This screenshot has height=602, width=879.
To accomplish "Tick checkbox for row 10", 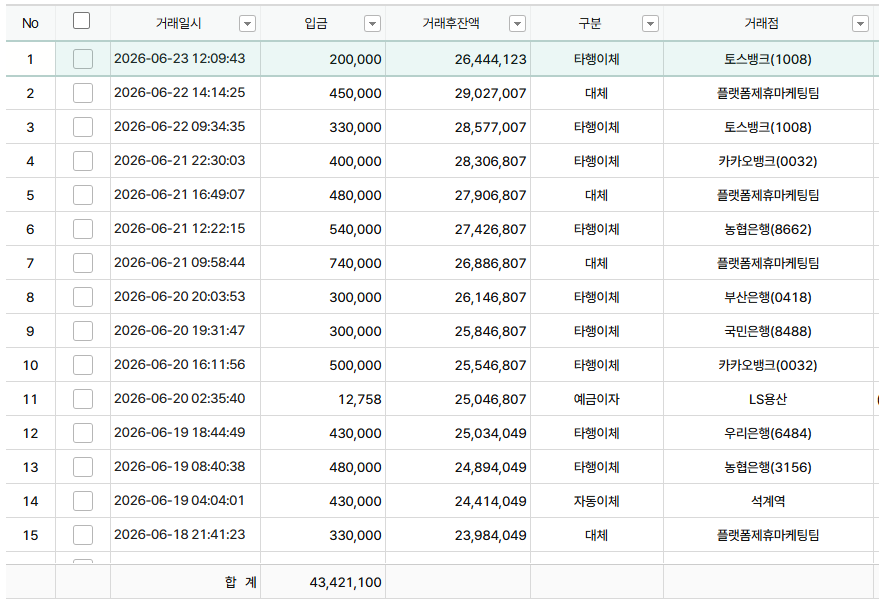I will (83, 365).
